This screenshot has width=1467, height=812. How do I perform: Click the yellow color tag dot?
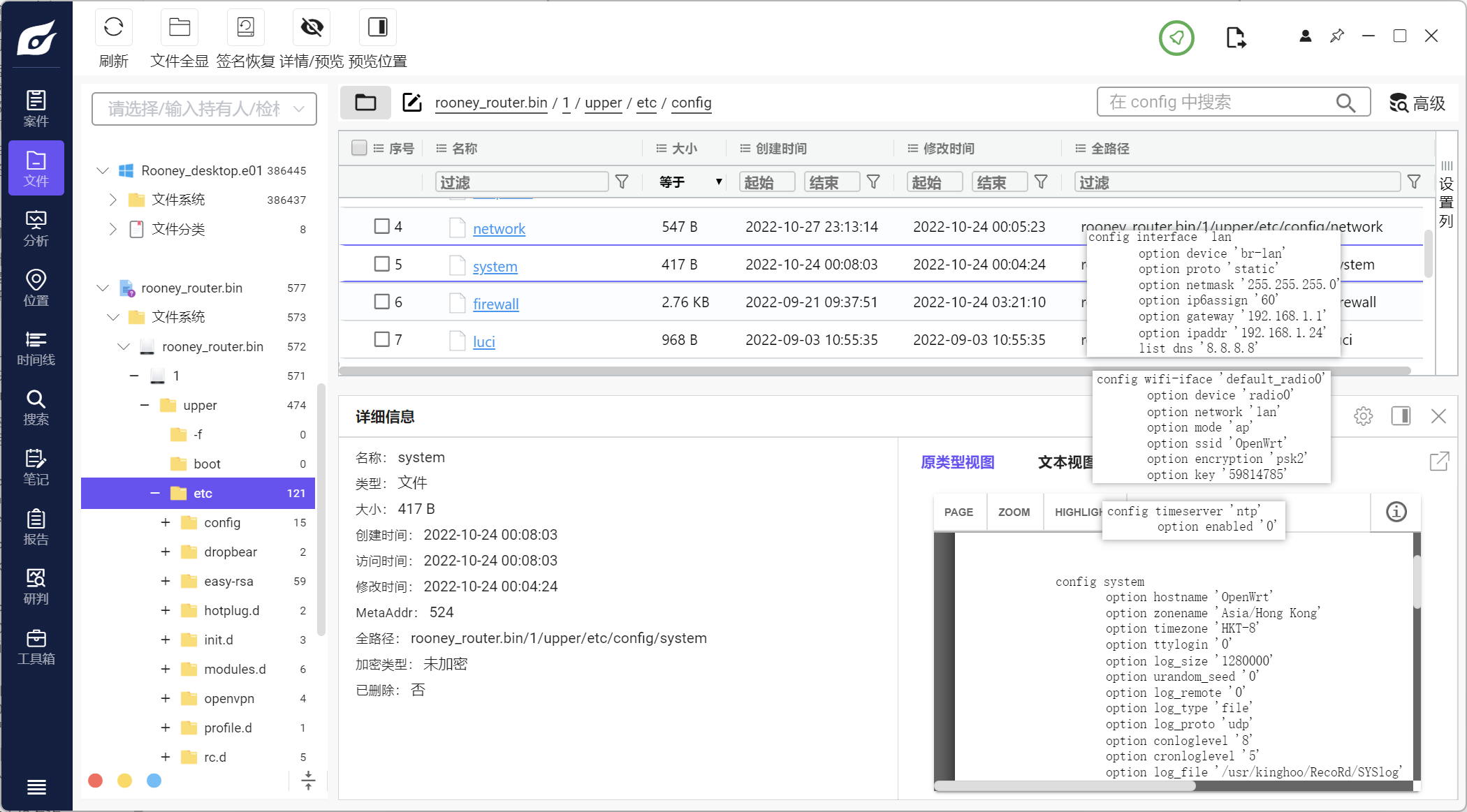tap(124, 781)
